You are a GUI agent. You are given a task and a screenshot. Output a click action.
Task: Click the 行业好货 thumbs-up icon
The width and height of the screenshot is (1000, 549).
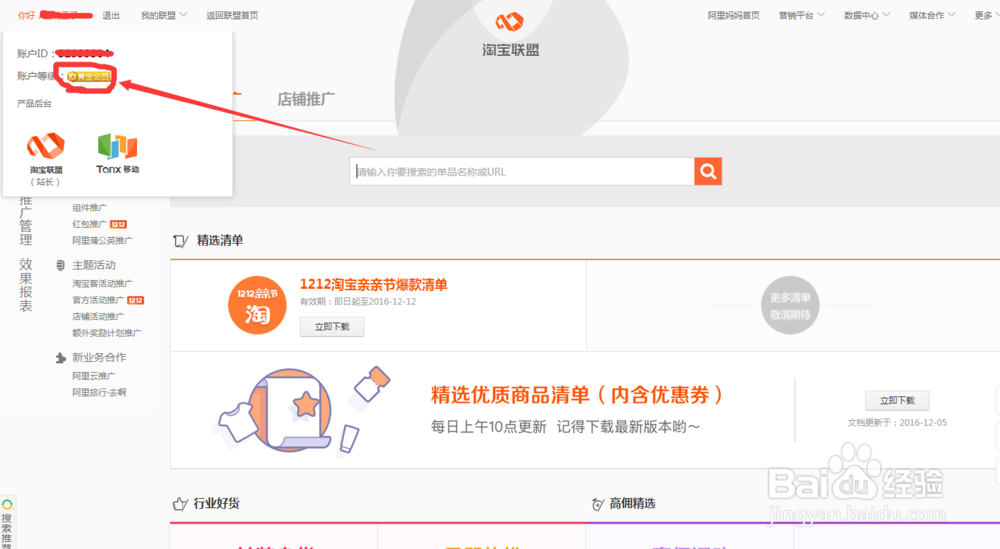pyautogui.click(x=180, y=504)
